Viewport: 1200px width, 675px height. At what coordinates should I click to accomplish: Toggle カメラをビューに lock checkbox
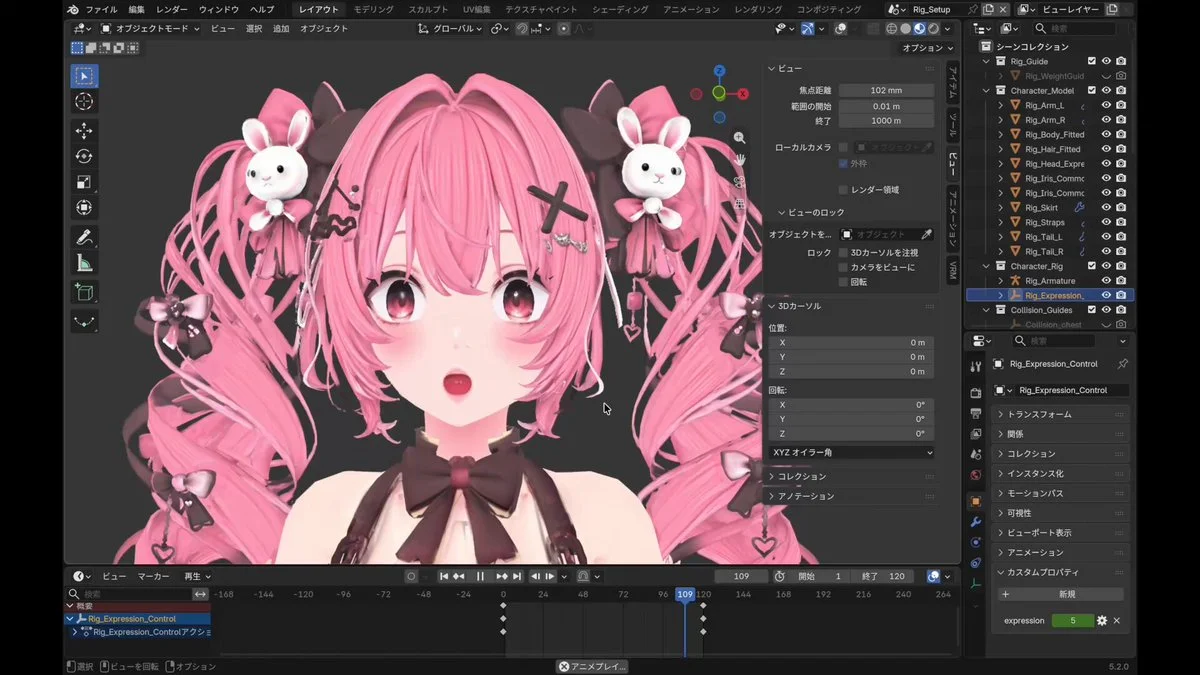843,267
